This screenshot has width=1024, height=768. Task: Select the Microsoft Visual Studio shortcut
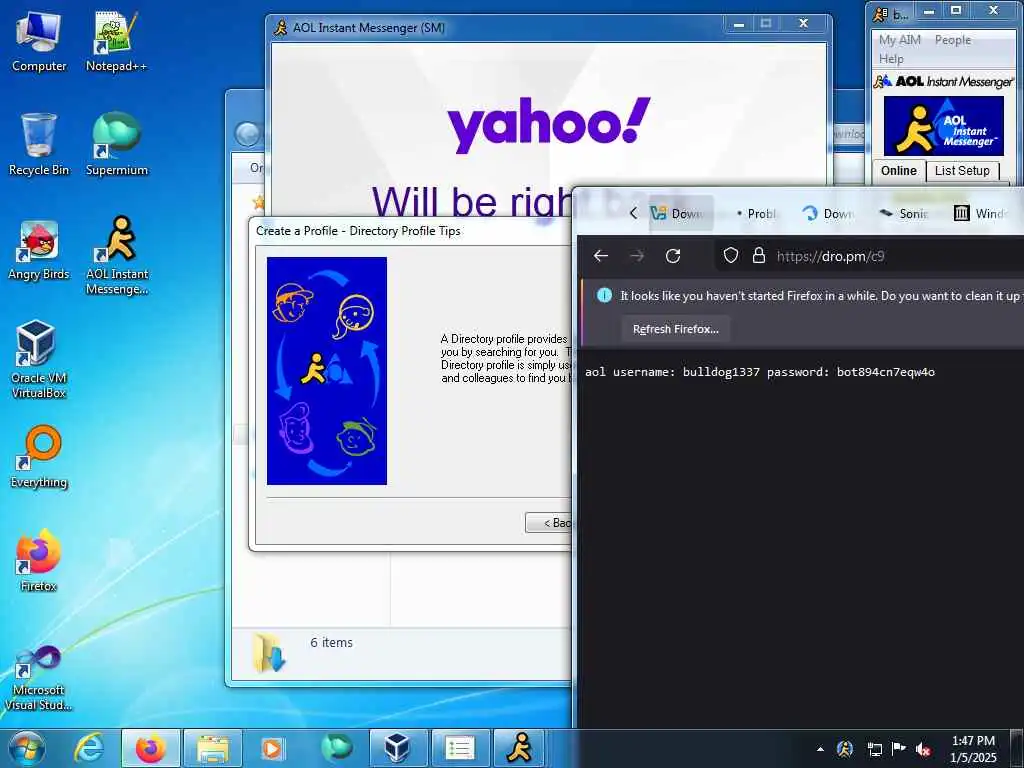pyautogui.click(x=39, y=677)
